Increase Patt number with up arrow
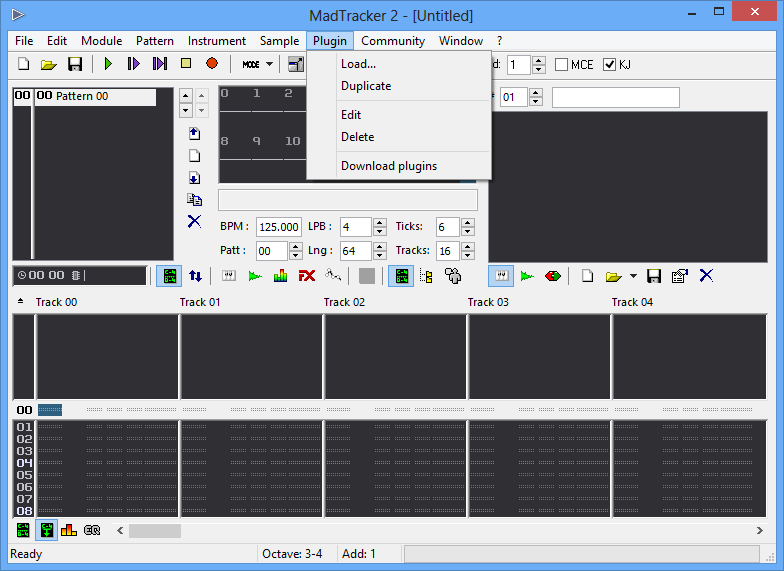This screenshot has height=571, width=784. pos(296,246)
